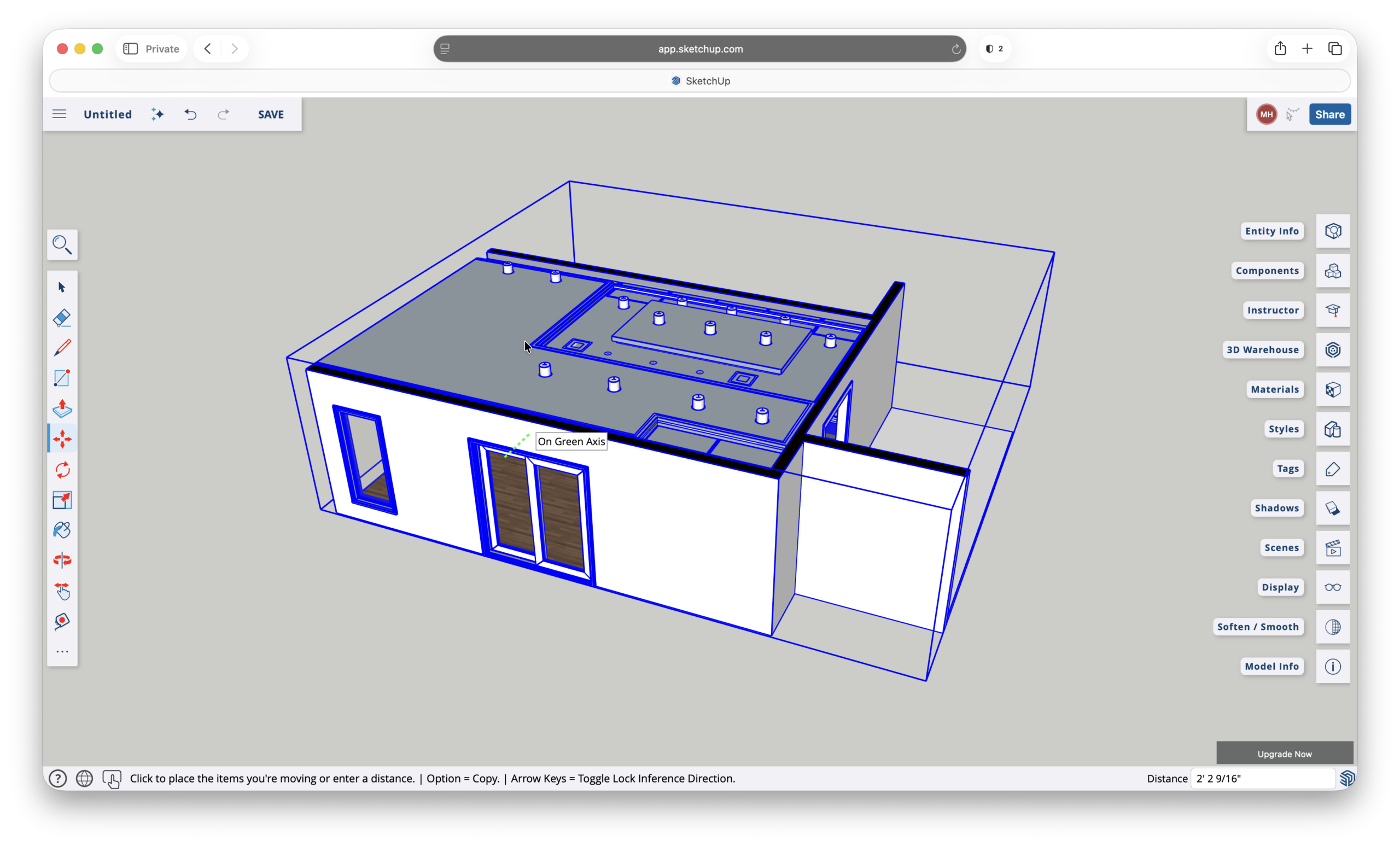Click the SAVE button

[x=271, y=114]
